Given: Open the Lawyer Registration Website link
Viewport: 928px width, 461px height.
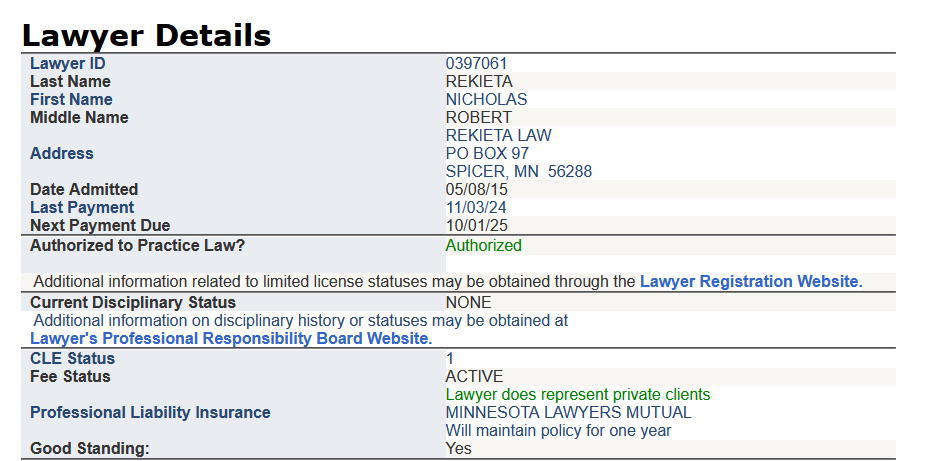Looking at the screenshot, I should (751, 282).
